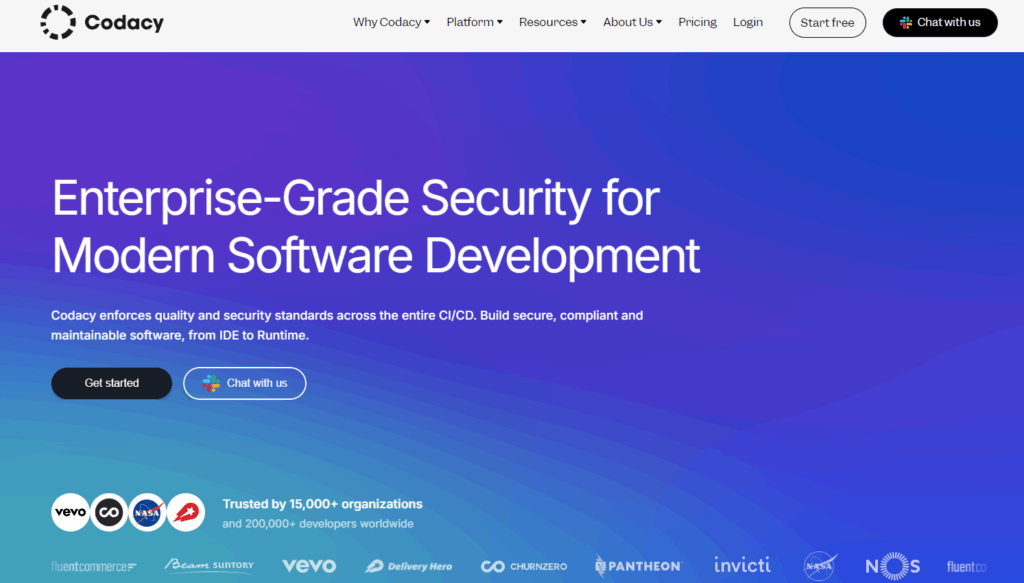Select the Beam Suntory logo

[208, 565]
